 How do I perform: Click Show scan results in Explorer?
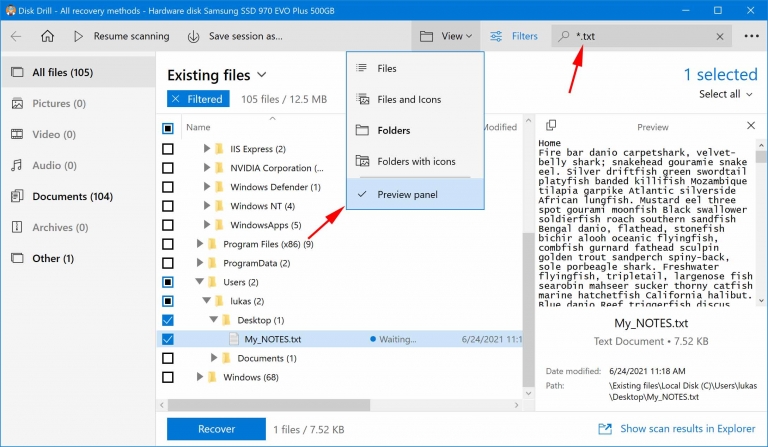click(x=681, y=429)
